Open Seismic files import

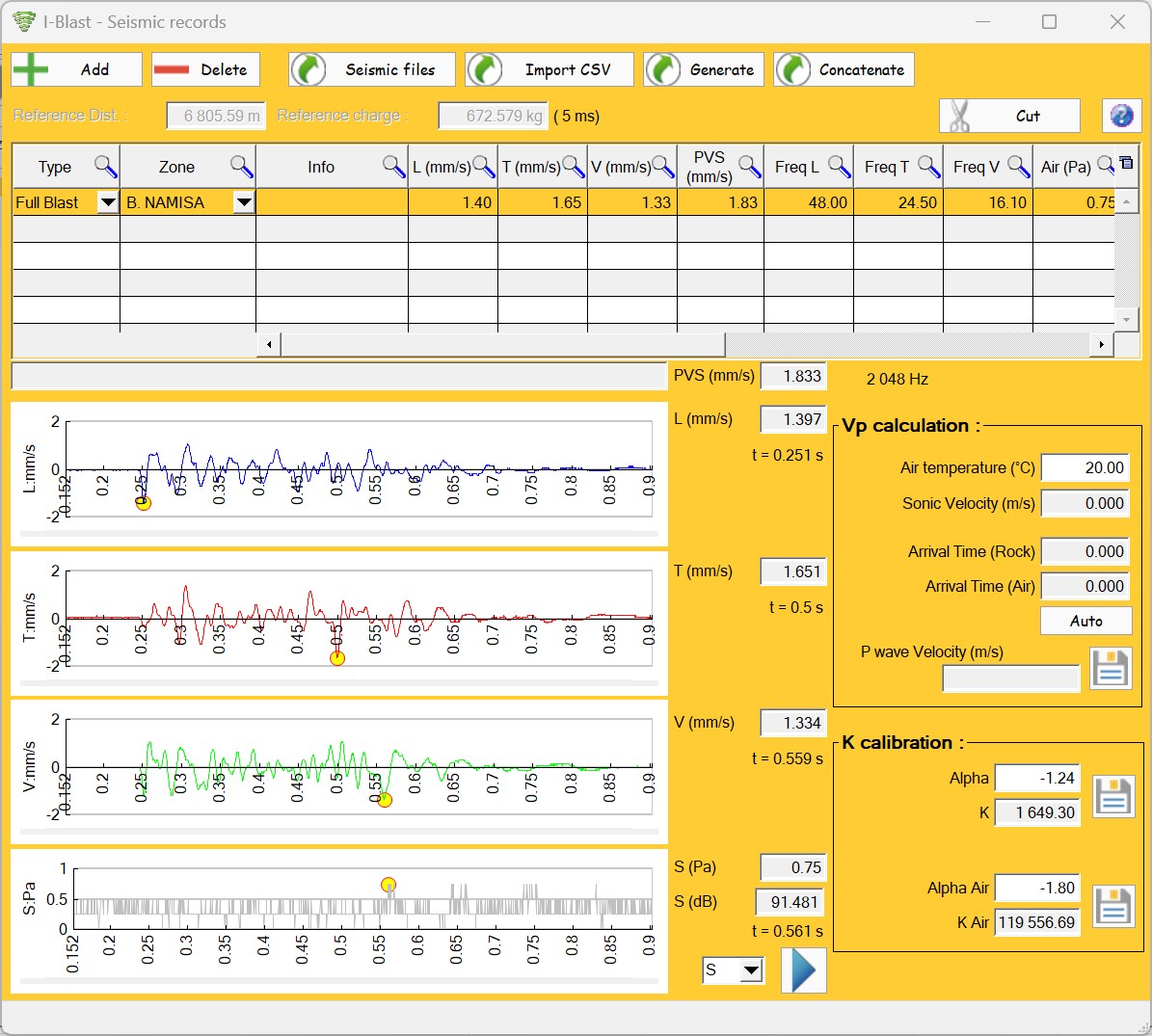372,69
